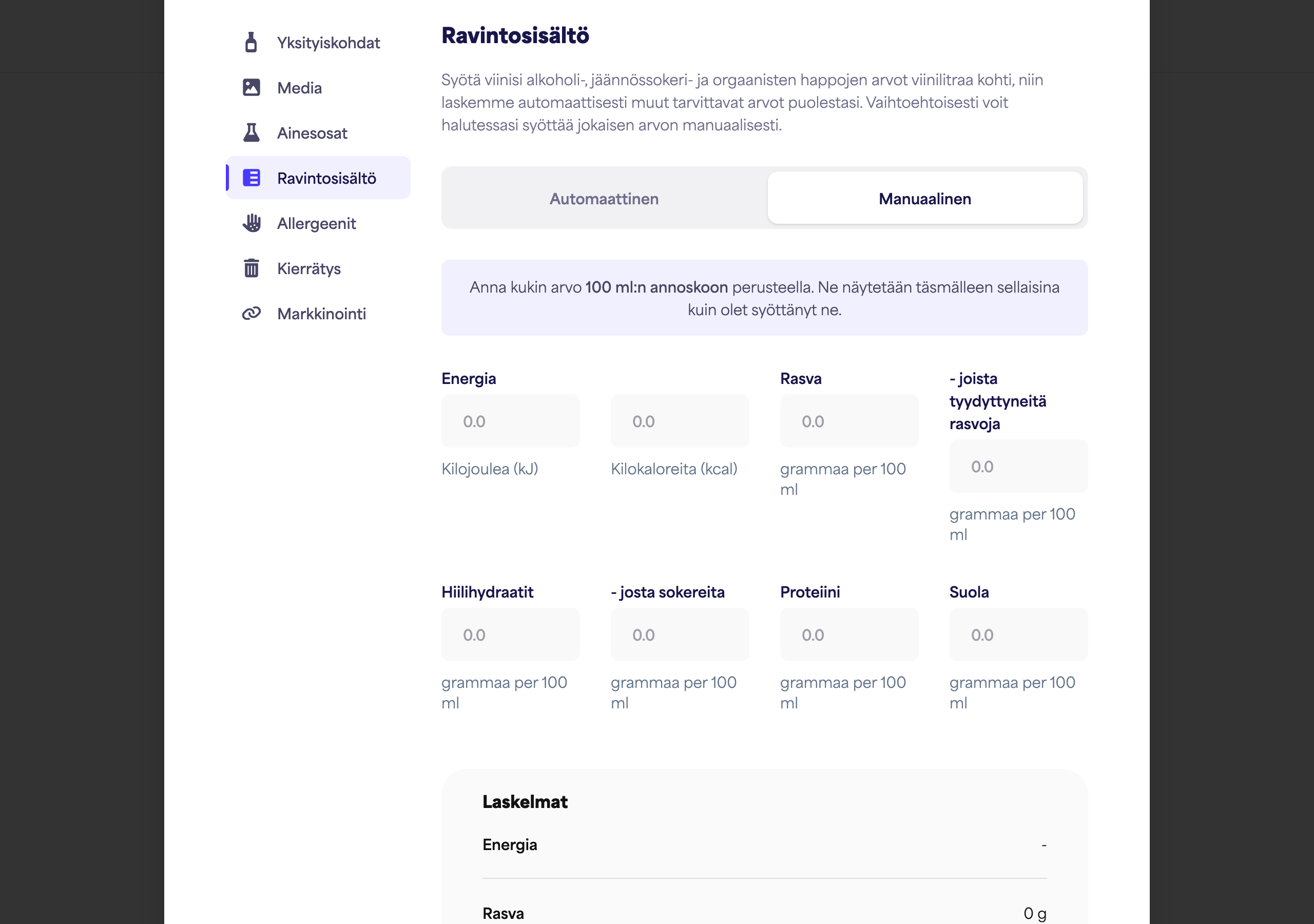Click the Kilokaloreita (kcal) energy input

tap(680, 421)
